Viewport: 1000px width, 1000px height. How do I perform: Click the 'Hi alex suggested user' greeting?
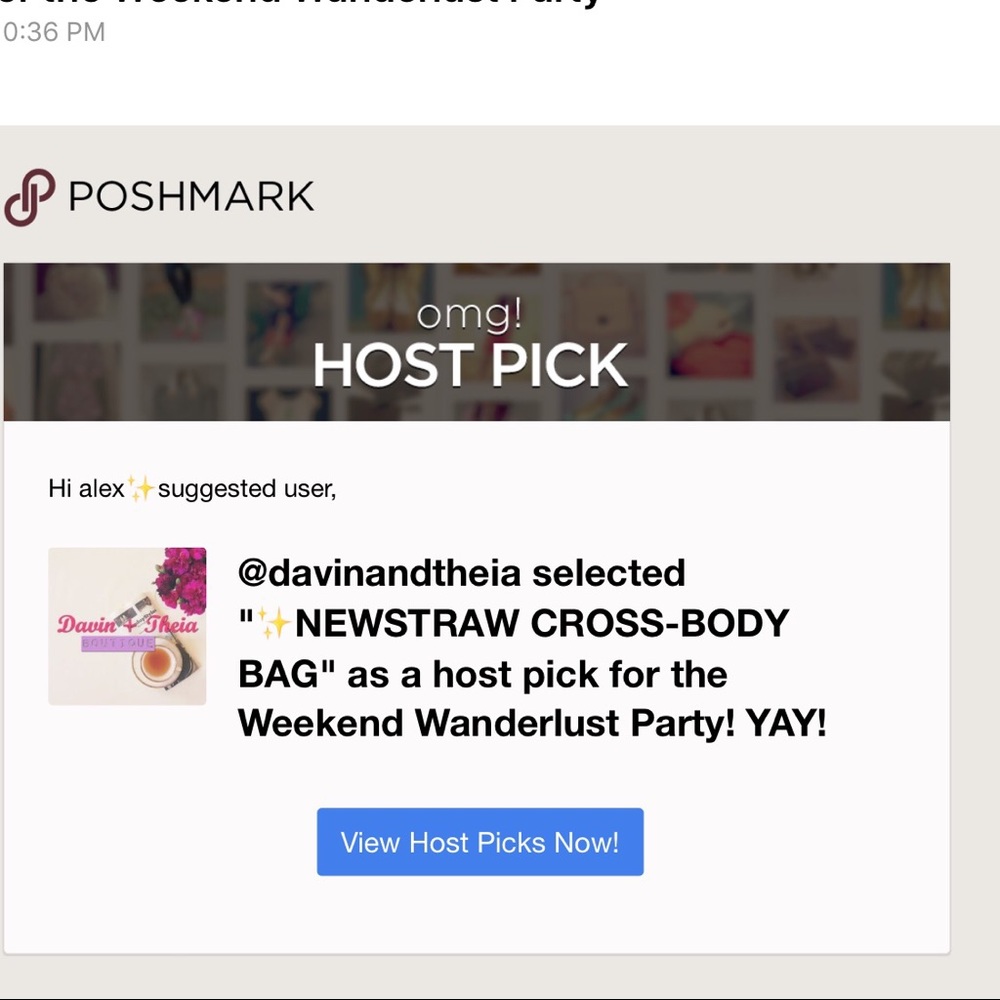tap(192, 489)
